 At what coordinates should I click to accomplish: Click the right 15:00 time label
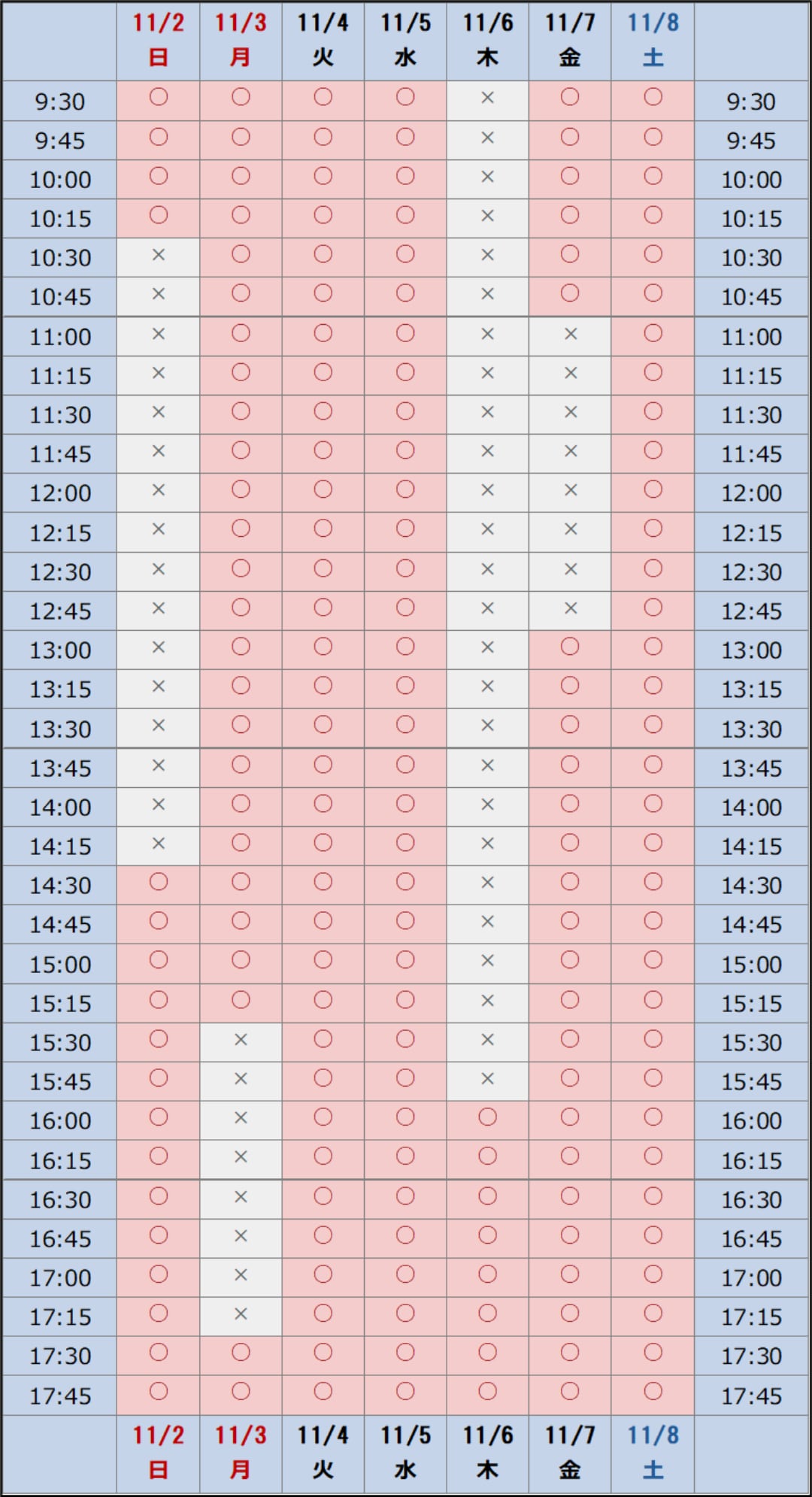tap(751, 965)
